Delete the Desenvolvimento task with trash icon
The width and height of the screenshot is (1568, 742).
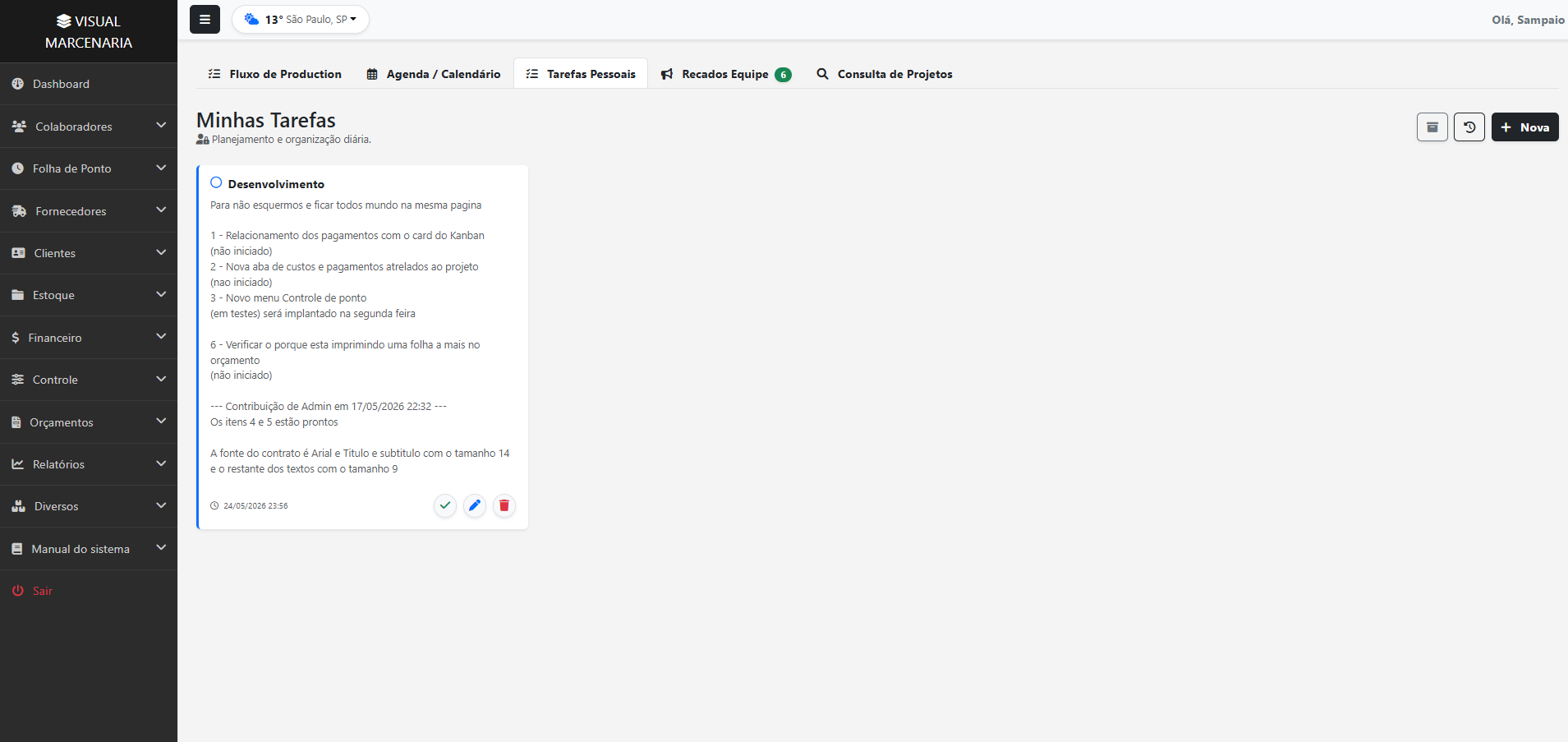click(x=504, y=505)
